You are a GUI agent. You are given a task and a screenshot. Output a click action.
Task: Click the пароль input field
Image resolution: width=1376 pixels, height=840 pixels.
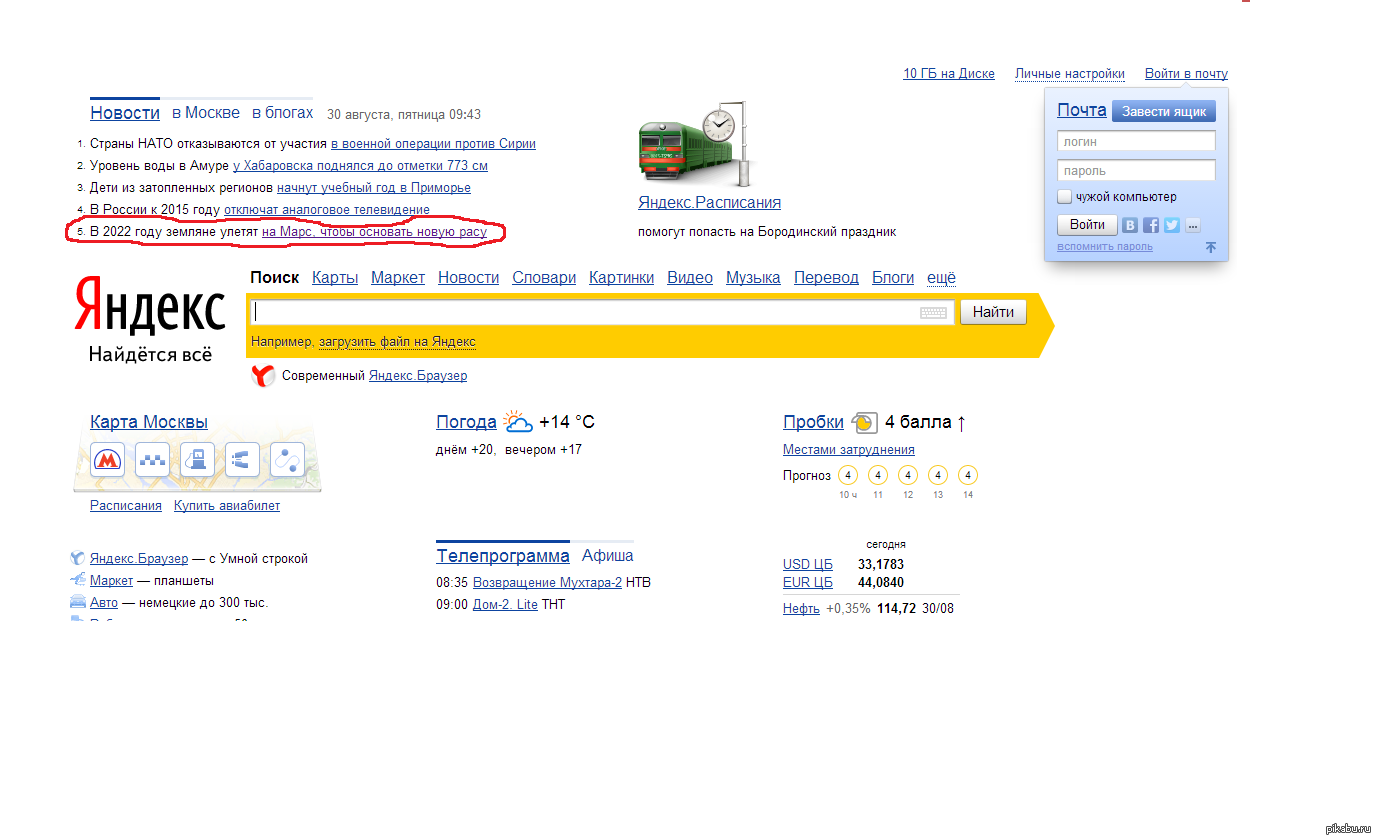tap(1136, 171)
